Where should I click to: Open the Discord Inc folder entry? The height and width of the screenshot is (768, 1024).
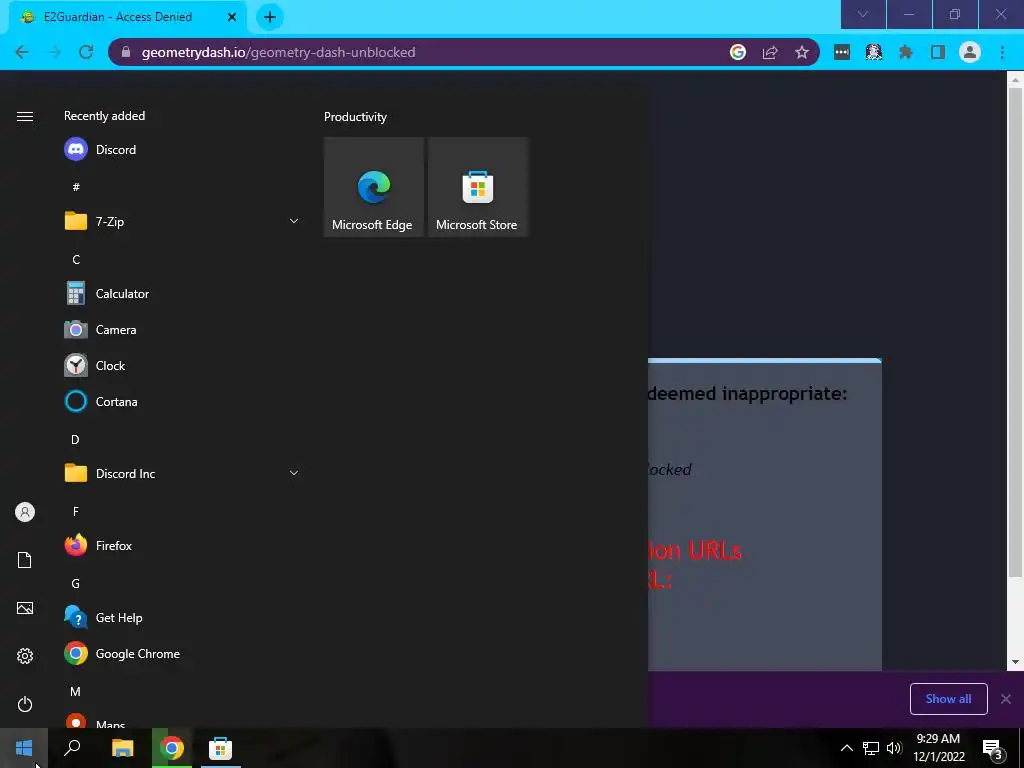point(180,473)
